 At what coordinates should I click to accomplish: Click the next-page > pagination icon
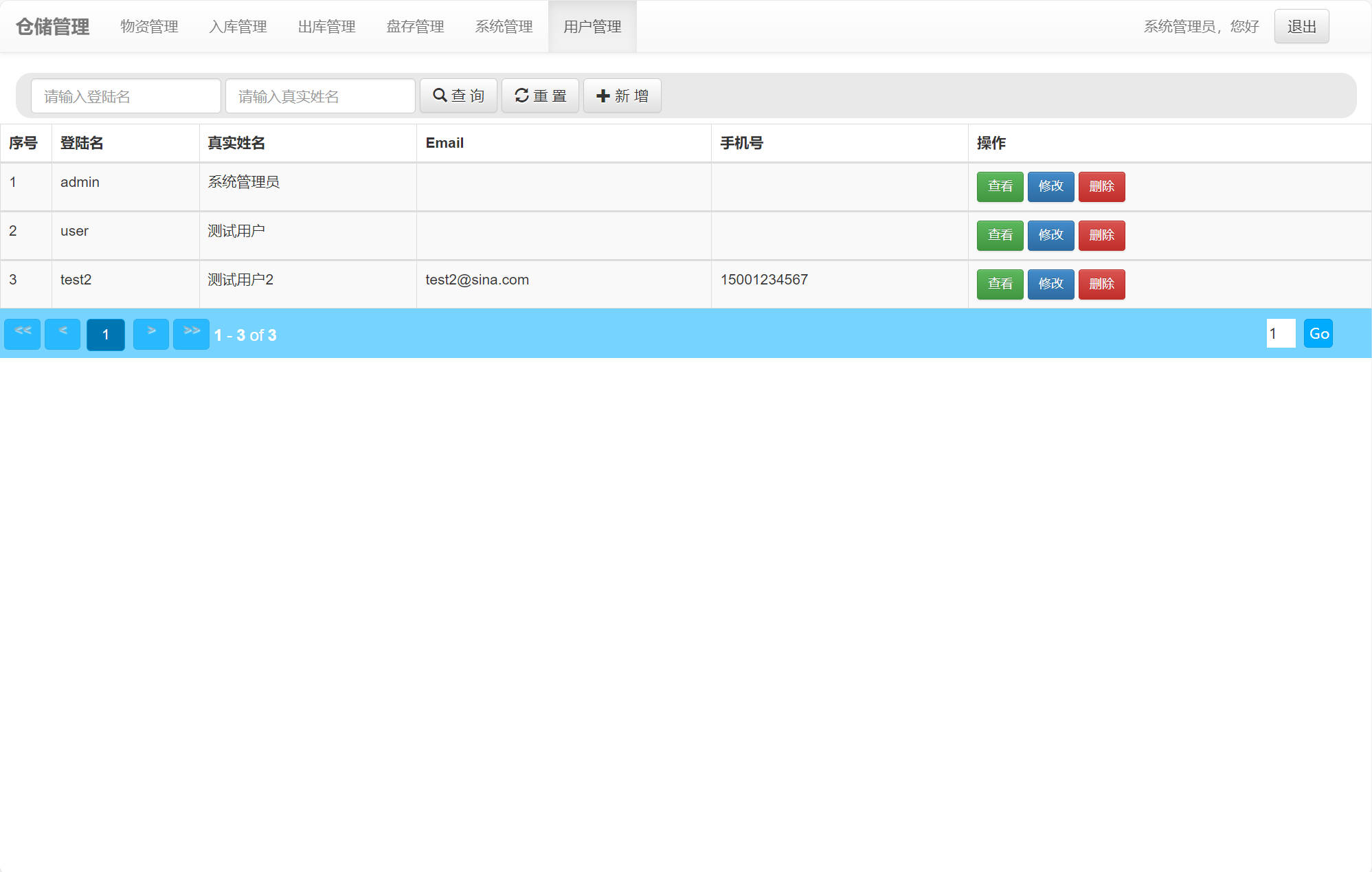150,333
